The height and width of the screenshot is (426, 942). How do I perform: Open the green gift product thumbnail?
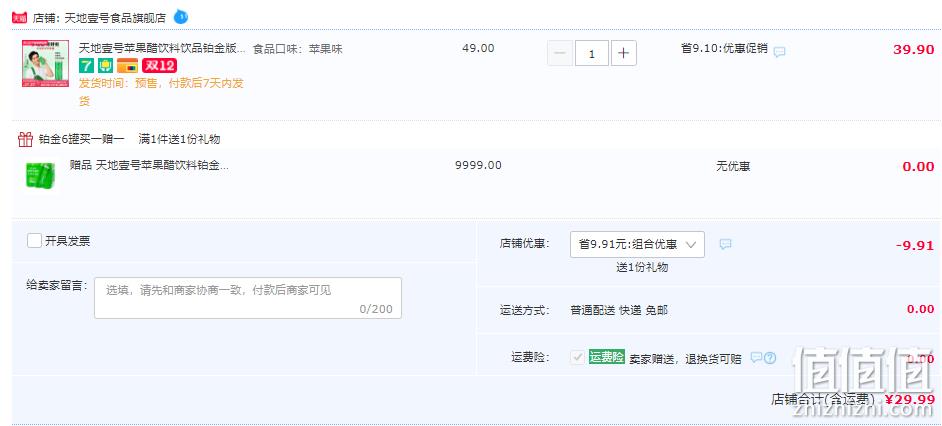click(40, 176)
